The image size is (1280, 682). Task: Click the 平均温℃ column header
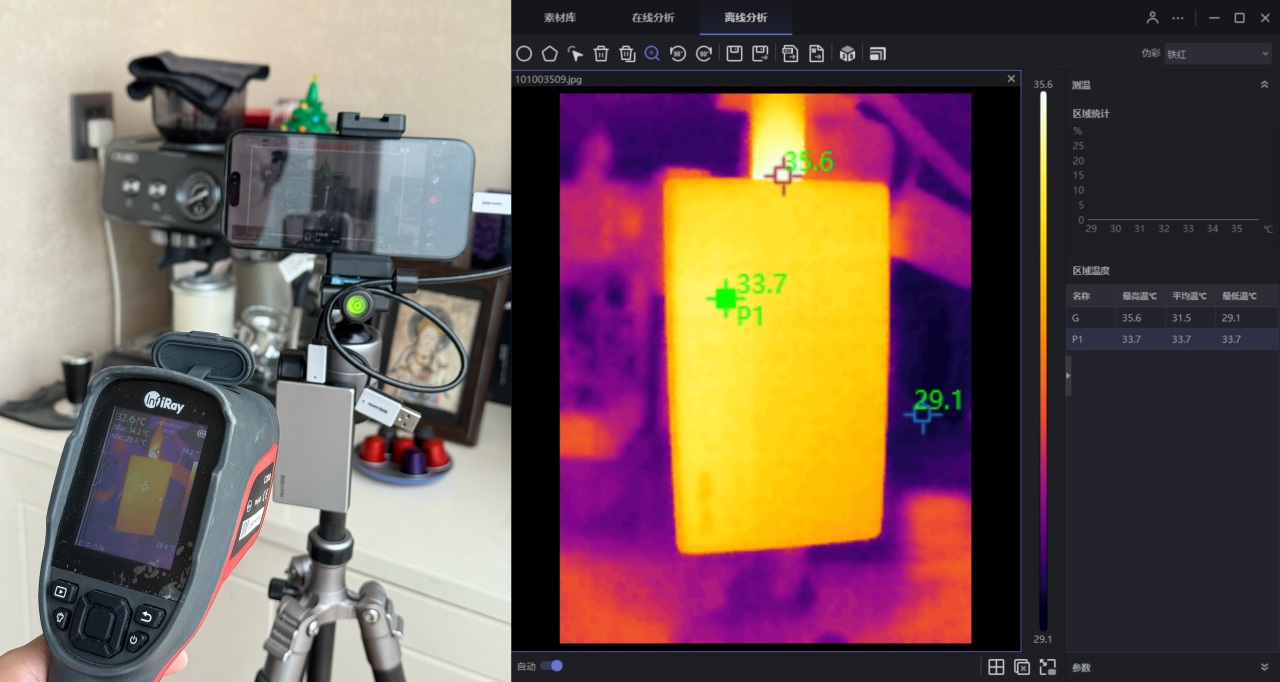[1189, 296]
